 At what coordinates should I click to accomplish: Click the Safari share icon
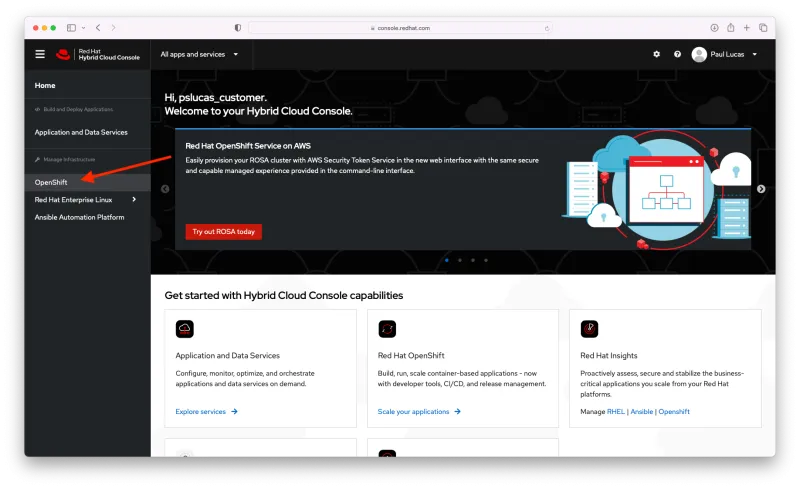731,28
